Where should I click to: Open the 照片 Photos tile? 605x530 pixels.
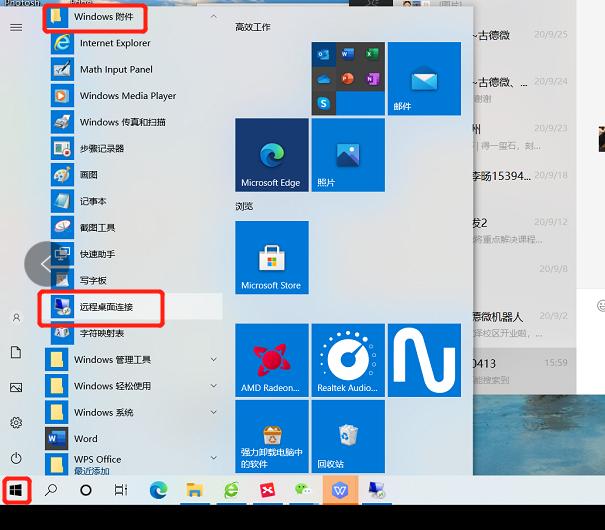coord(348,155)
